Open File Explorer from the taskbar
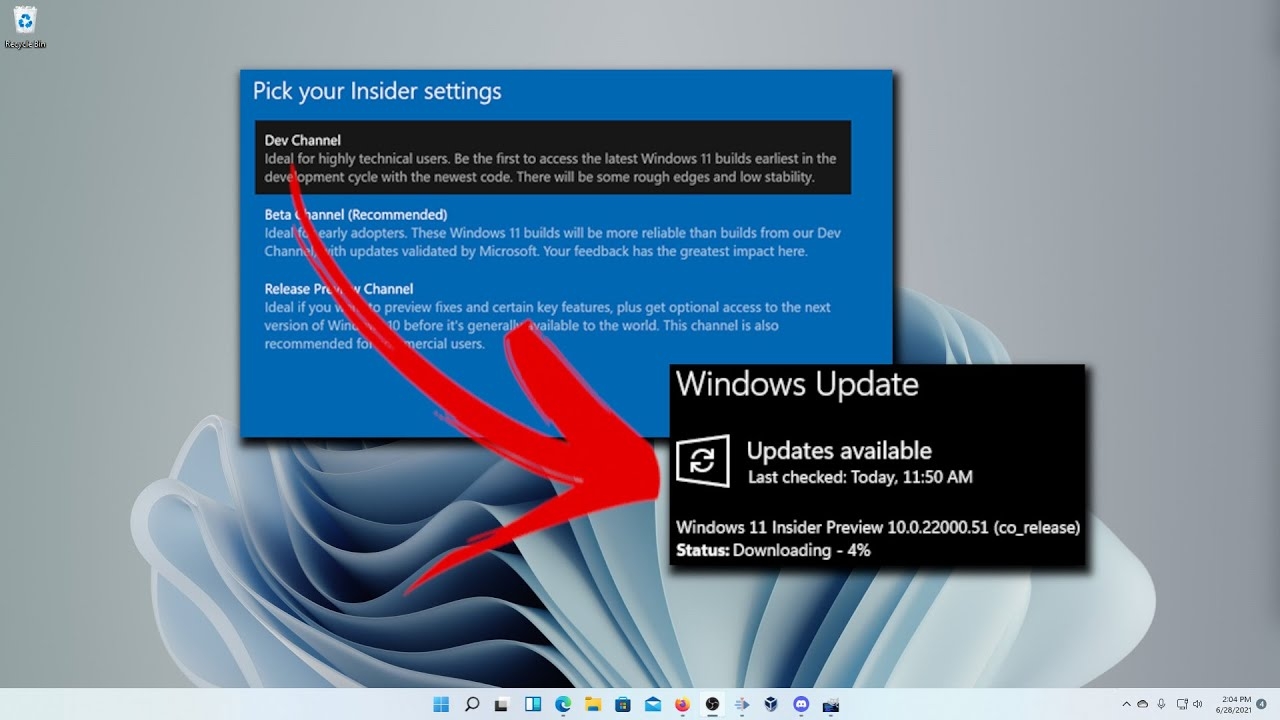 [592, 703]
